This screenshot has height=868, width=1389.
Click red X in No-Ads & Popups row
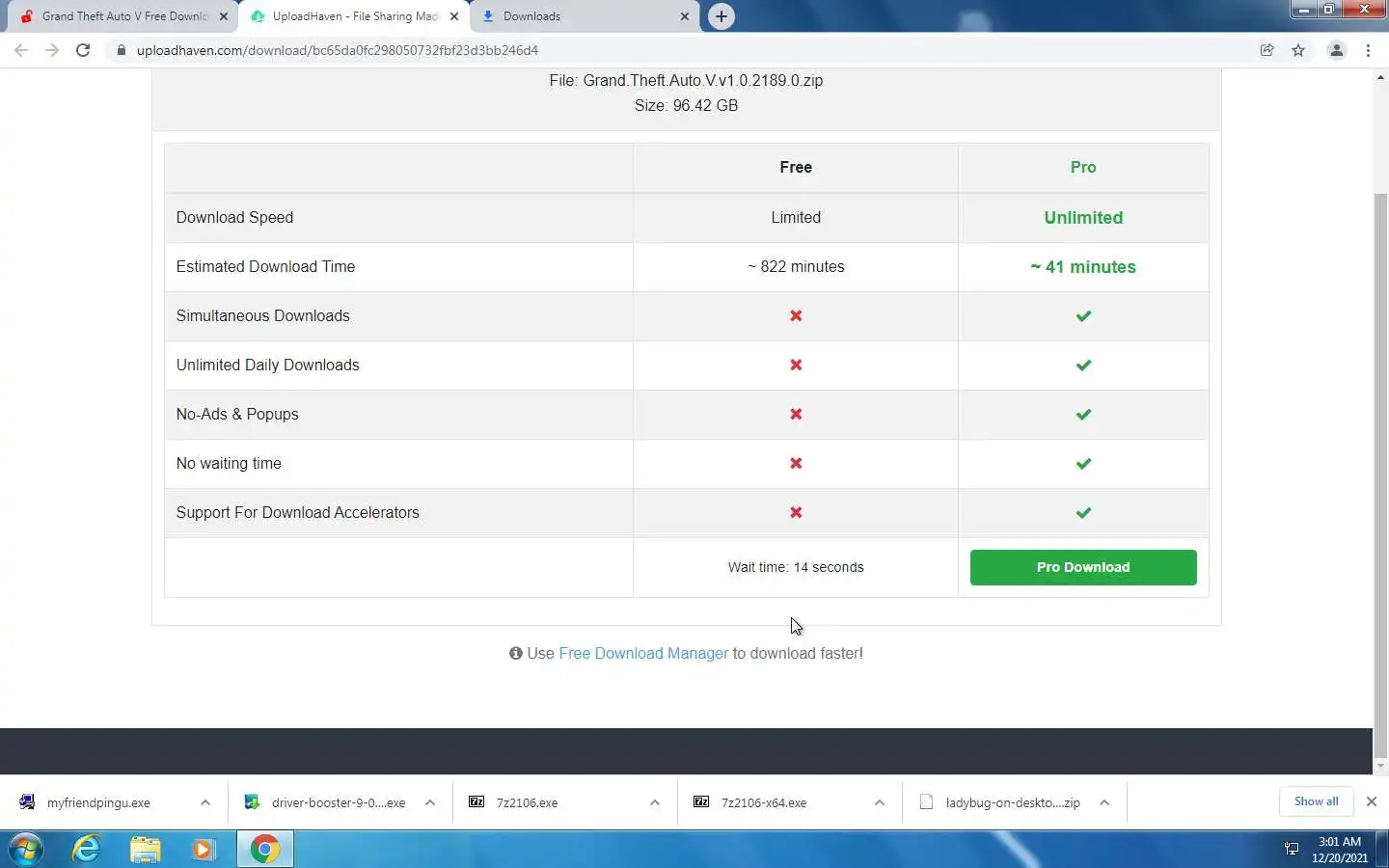pyautogui.click(x=796, y=414)
